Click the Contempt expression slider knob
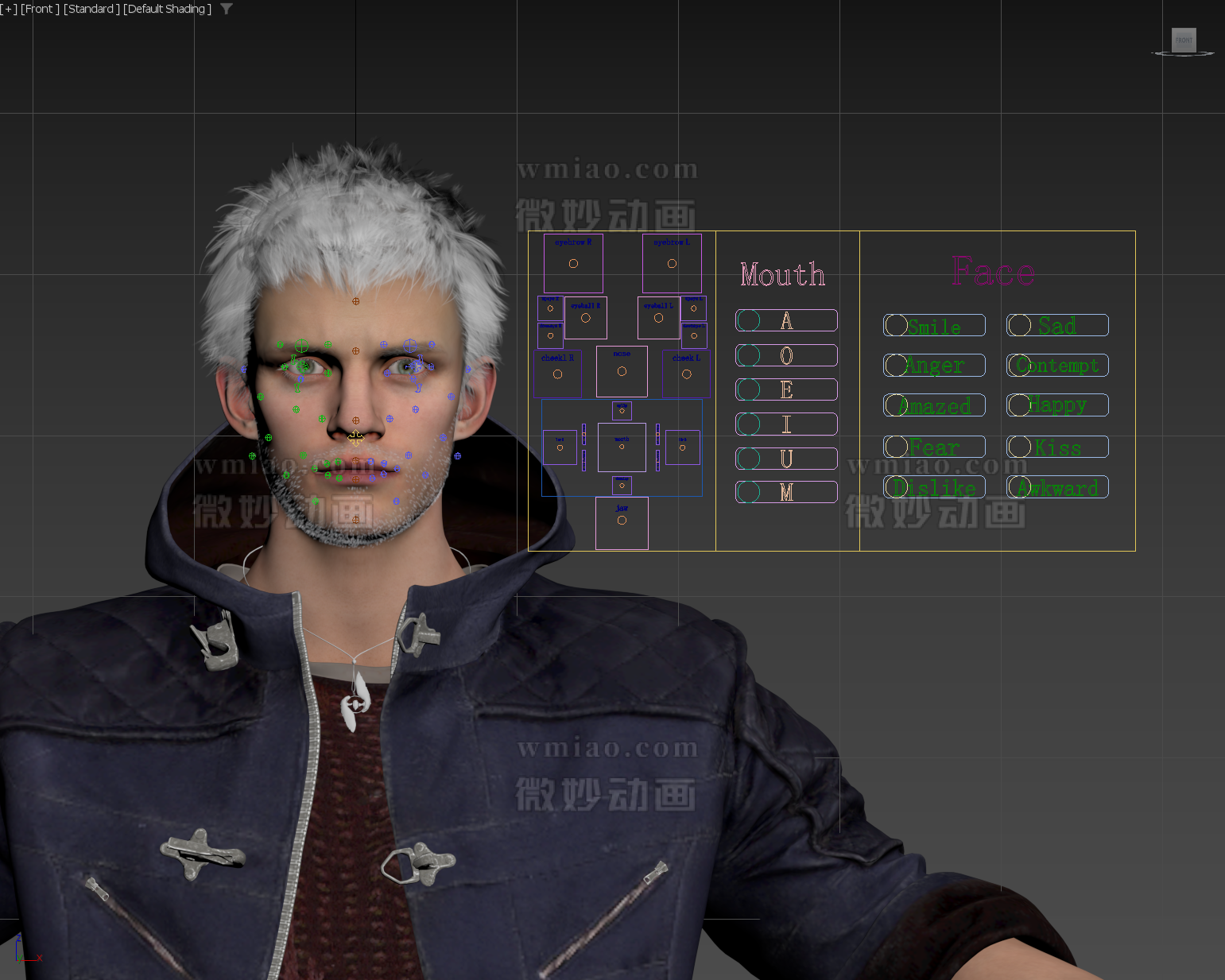The width and height of the screenshot is (1225, 980). 1019,365
